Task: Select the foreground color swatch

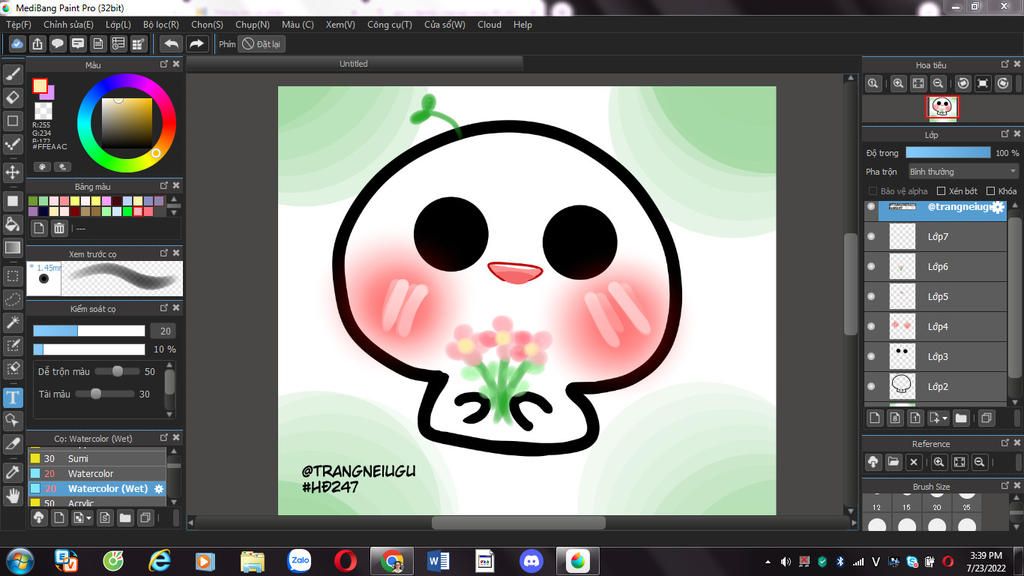Action: click(x=40, y=86)
